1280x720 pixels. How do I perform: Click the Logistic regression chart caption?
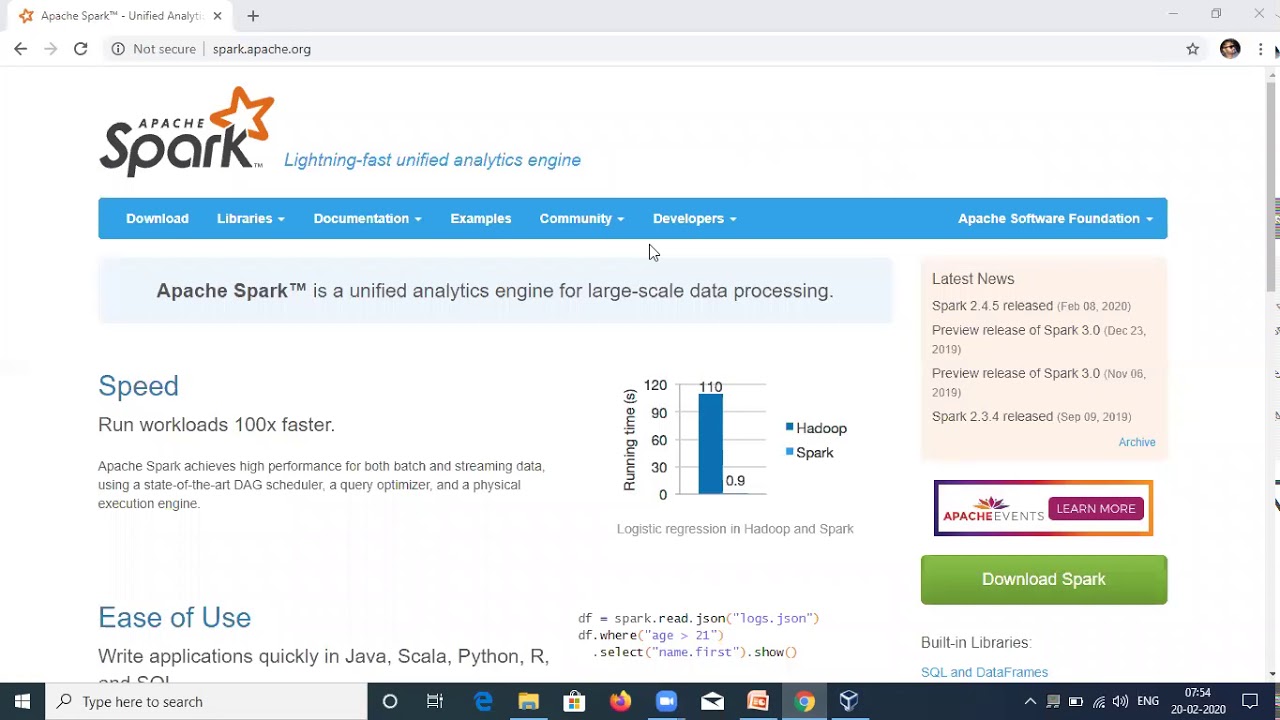coord(735,529)
